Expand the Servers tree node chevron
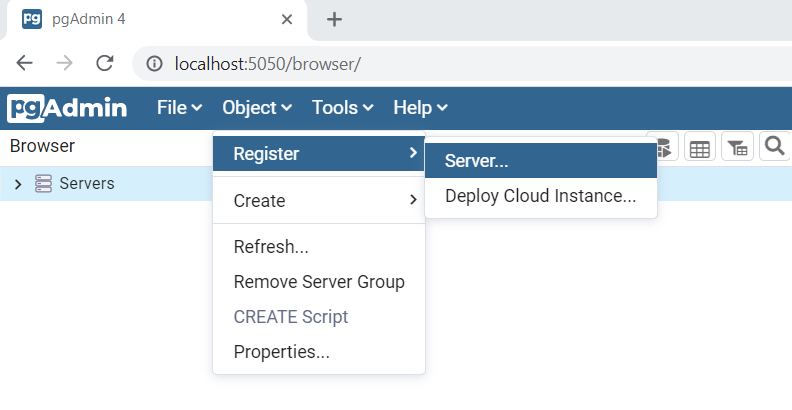This screenshot has width=792, height=410. [x=18, y=184]
